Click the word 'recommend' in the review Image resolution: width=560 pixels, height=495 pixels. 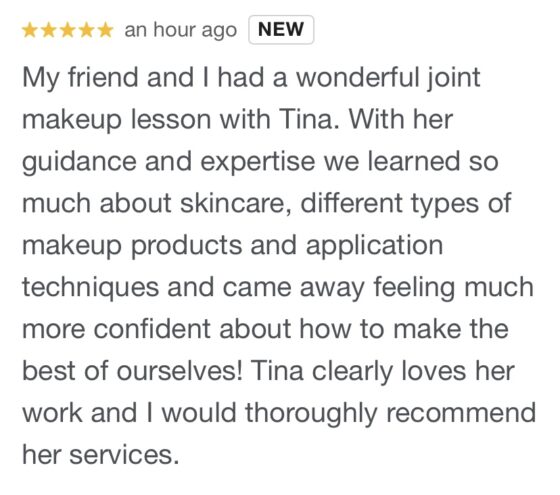click(461, 413)
